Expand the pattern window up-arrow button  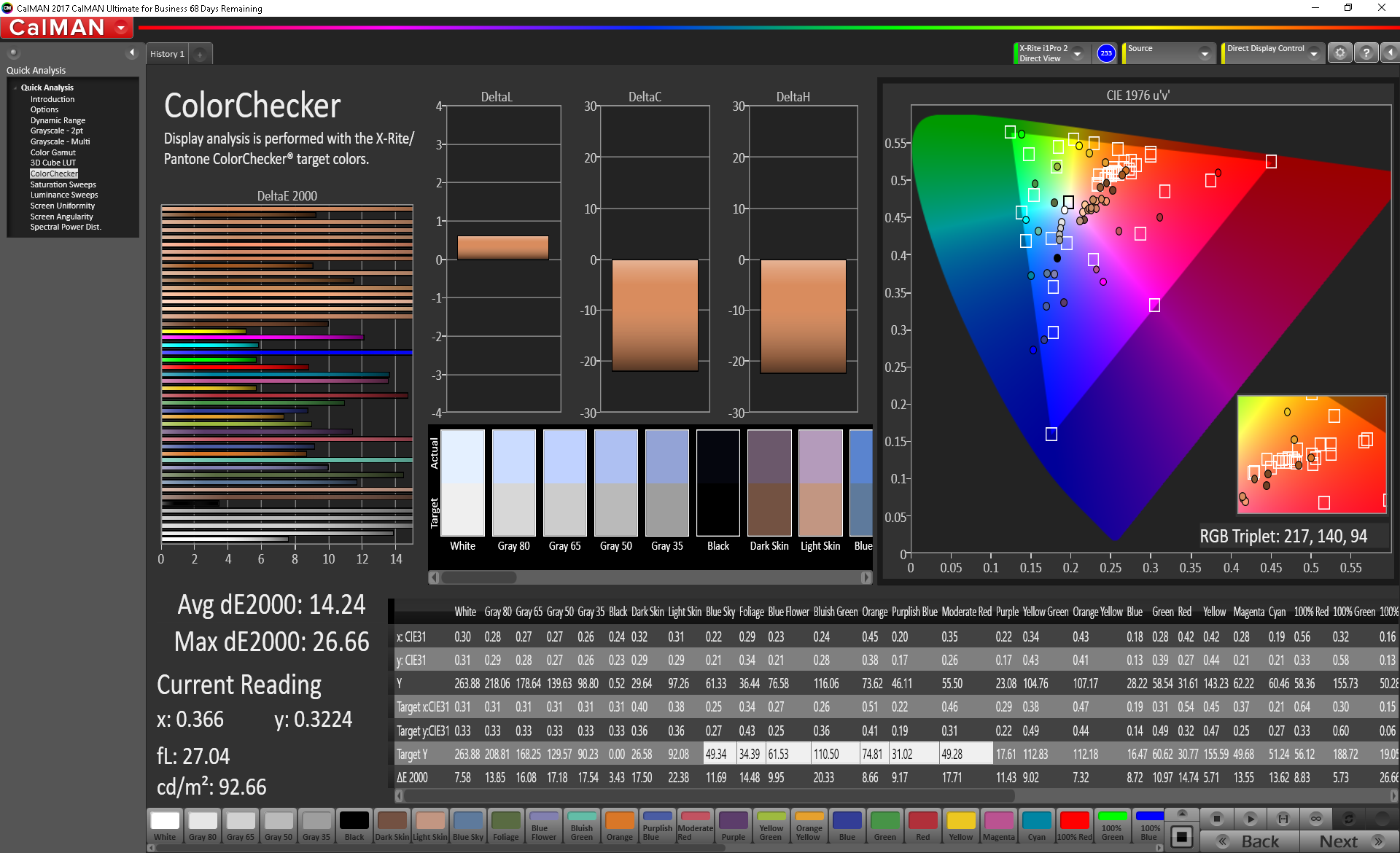pos(1182,813)
